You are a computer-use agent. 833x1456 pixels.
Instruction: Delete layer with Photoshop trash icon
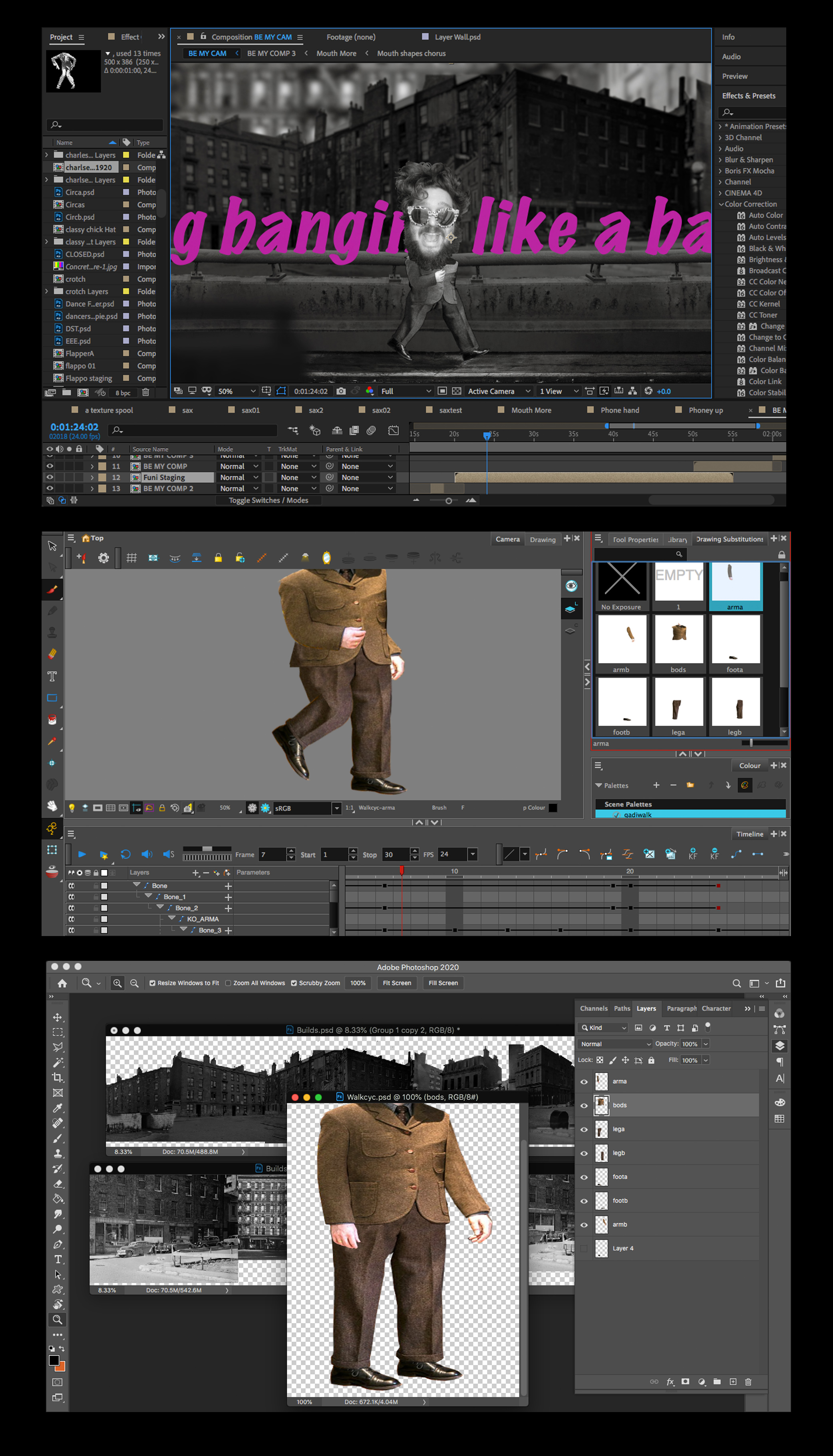point(748,1382)
